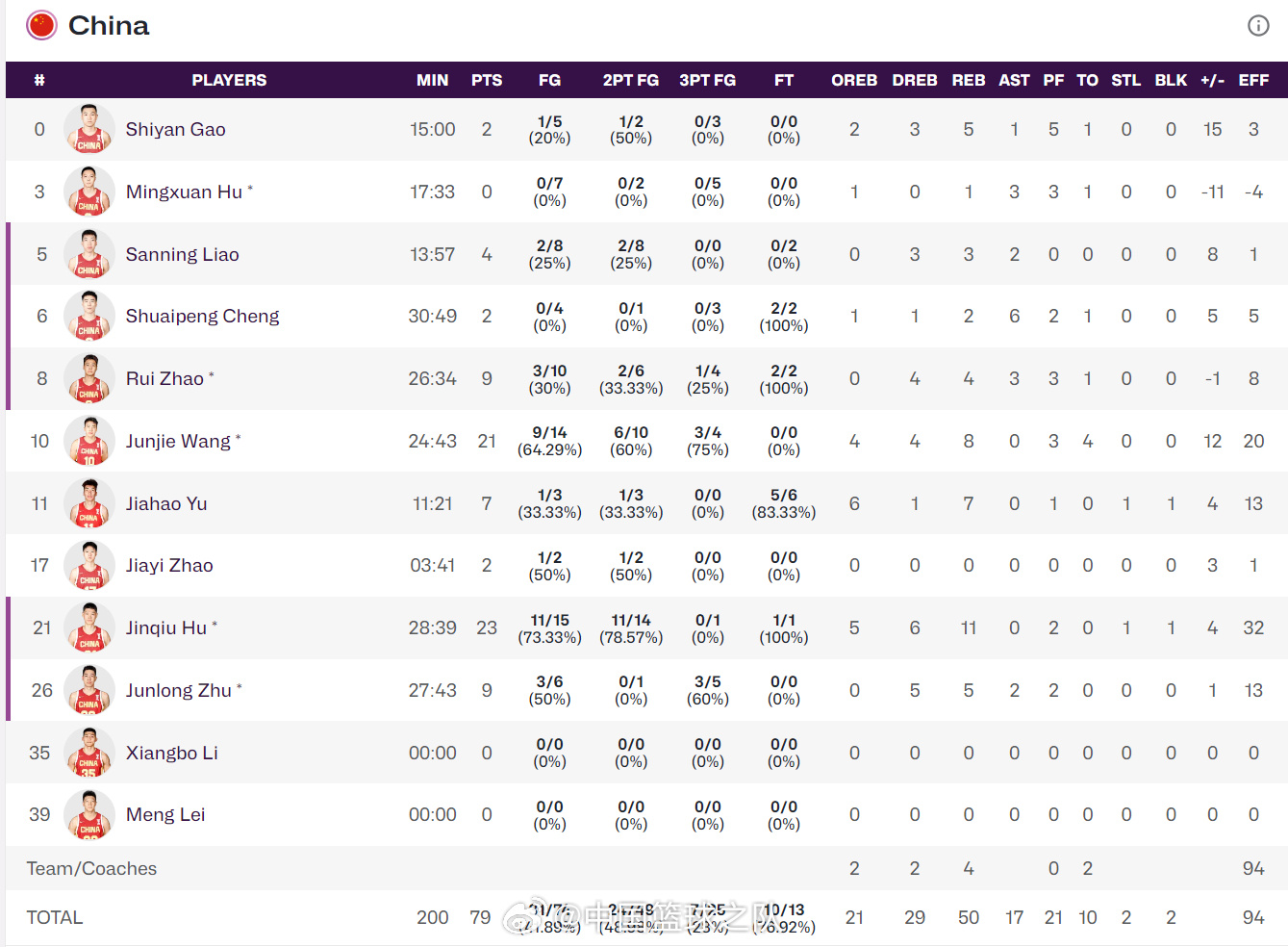Open Jiahao Yu player link
Viewport: 1288px width, 947px height.
click(x=166, y=503)
